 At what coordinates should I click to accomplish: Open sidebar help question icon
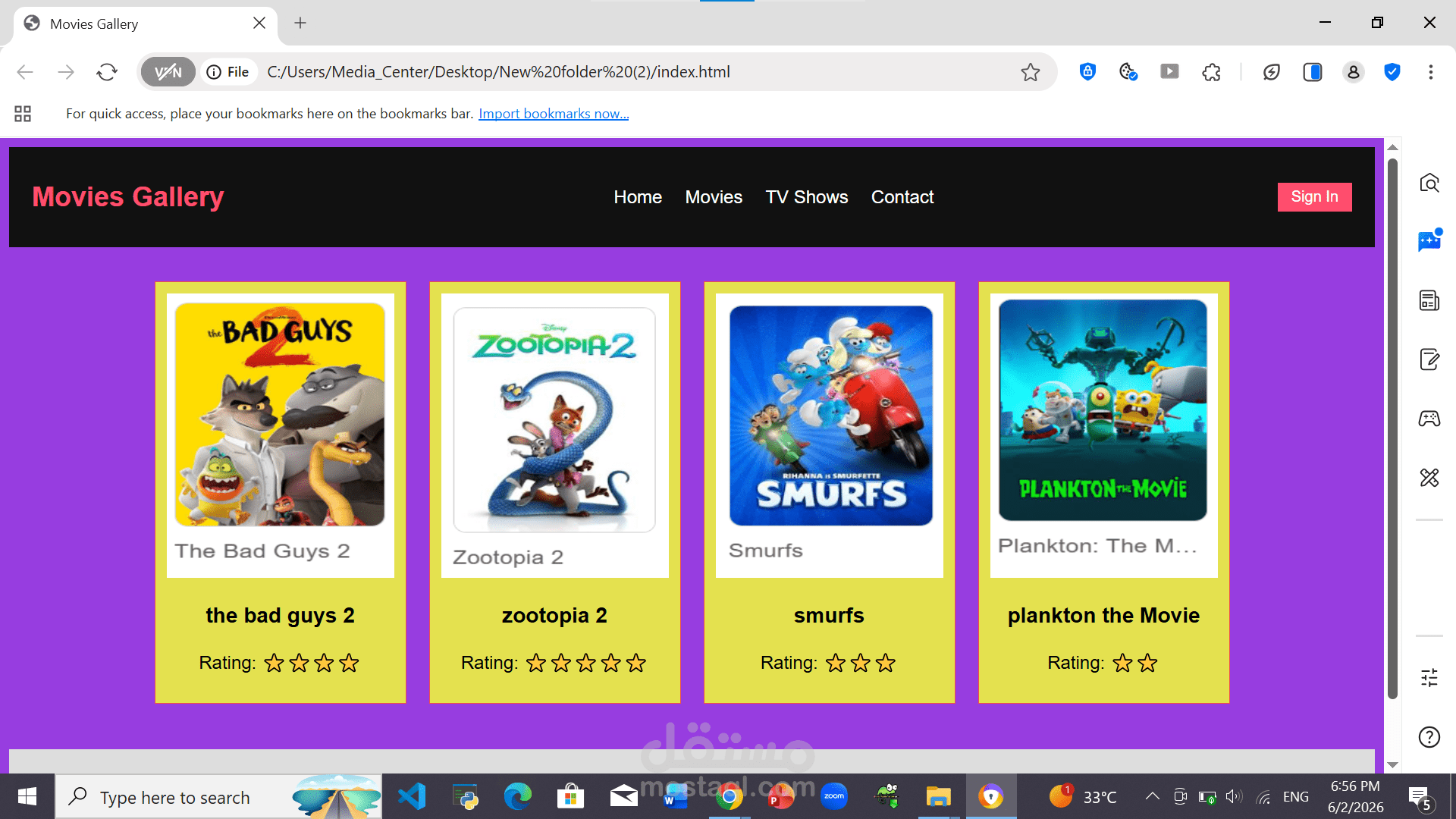coord(1429,737)
